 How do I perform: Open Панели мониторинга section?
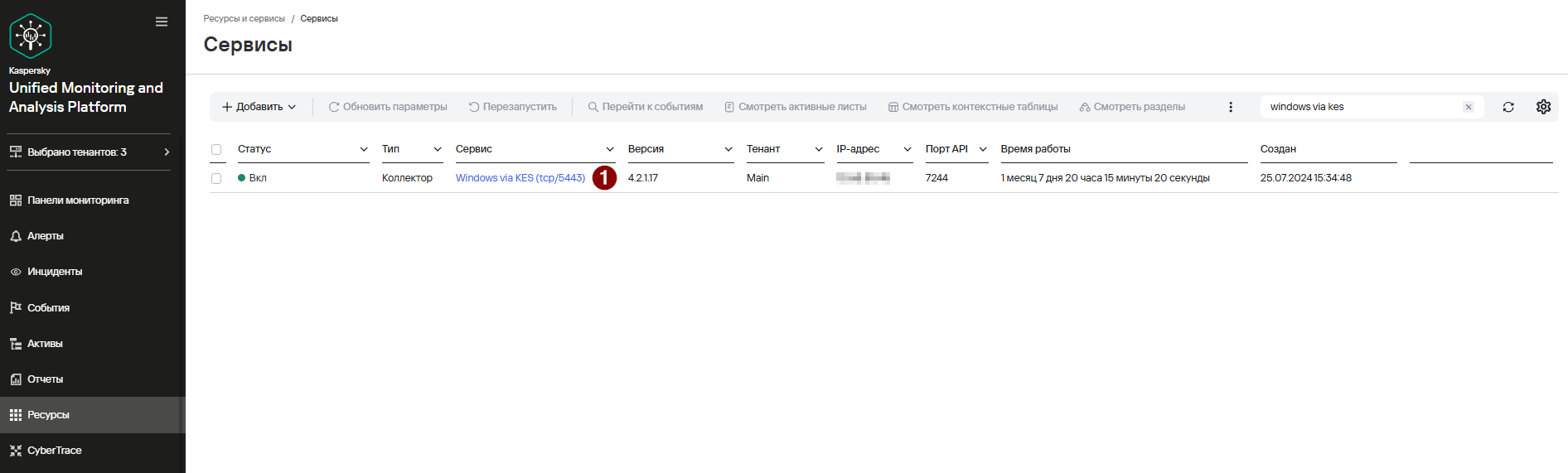pyautogui.click(x=78, y=200)
